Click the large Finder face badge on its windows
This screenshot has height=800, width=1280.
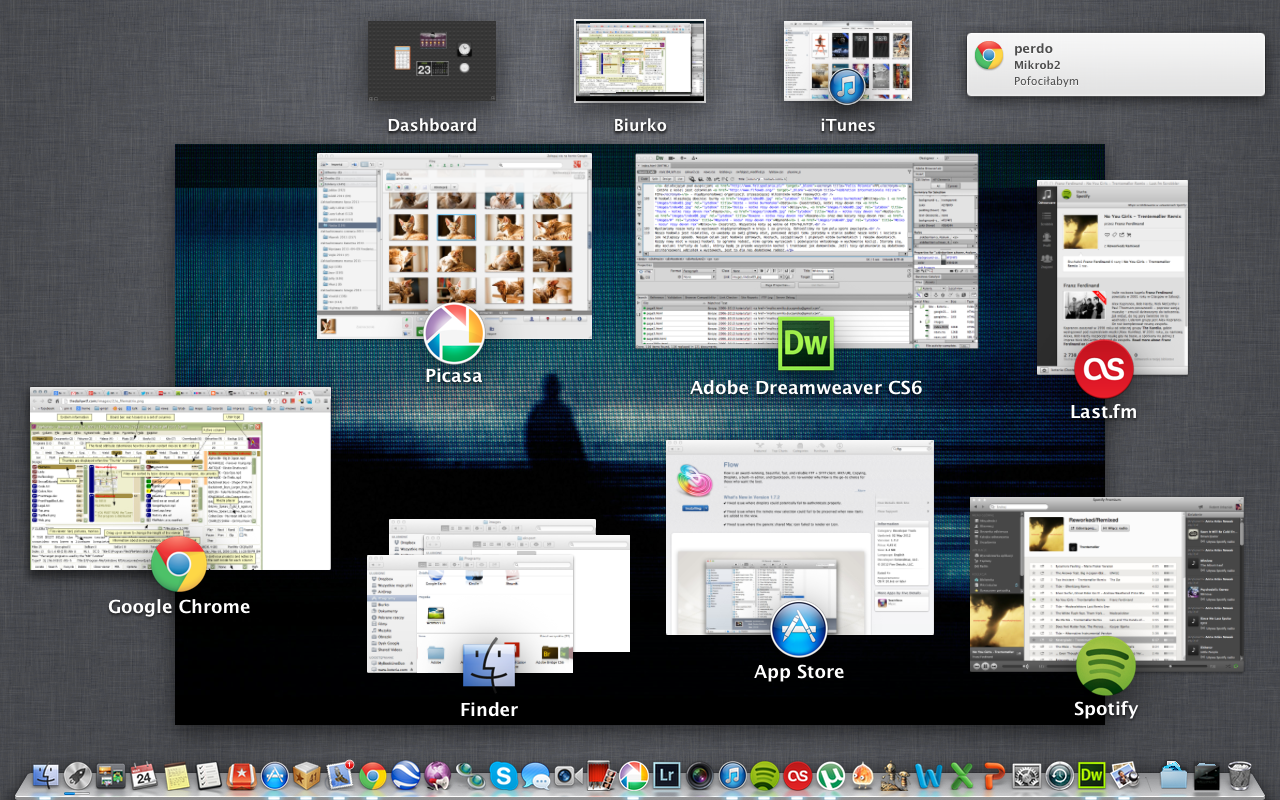489,666
